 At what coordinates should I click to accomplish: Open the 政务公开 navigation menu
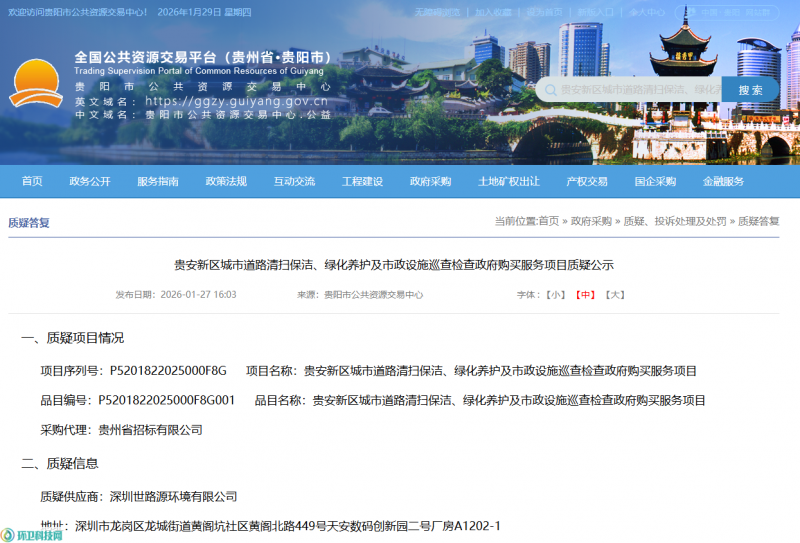click(90, 181)
